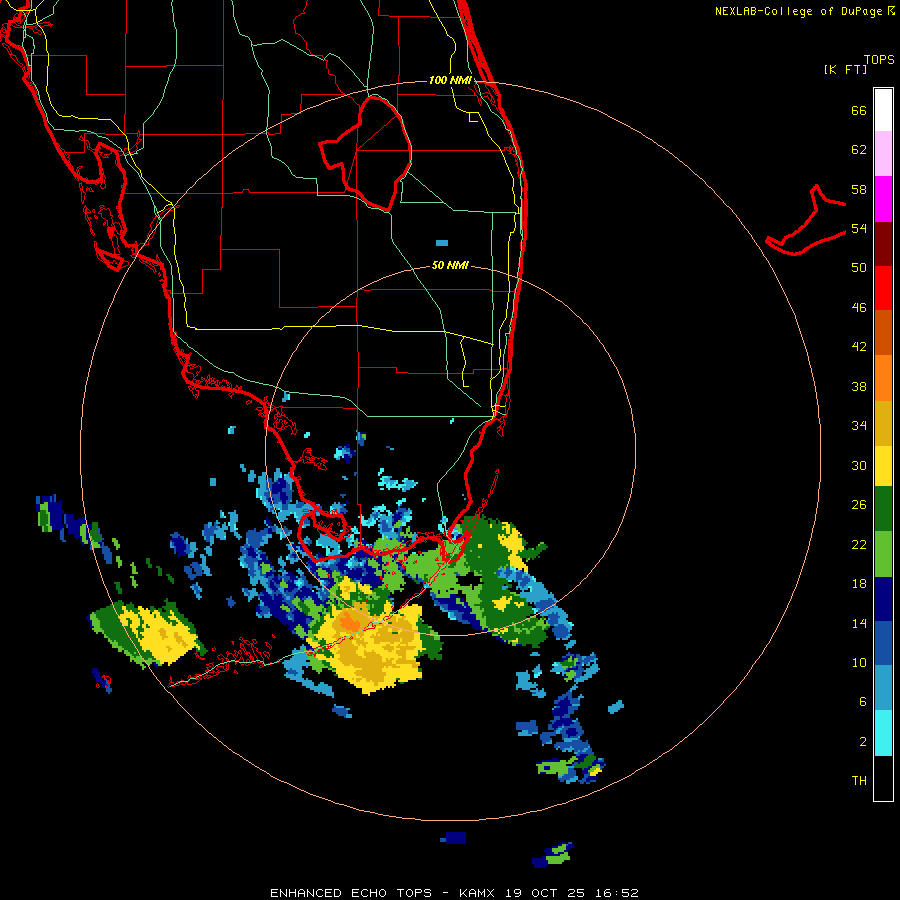Click the bright red 46-50 legend swatch
The image size is (900, 900).
(x=883, y=288)
